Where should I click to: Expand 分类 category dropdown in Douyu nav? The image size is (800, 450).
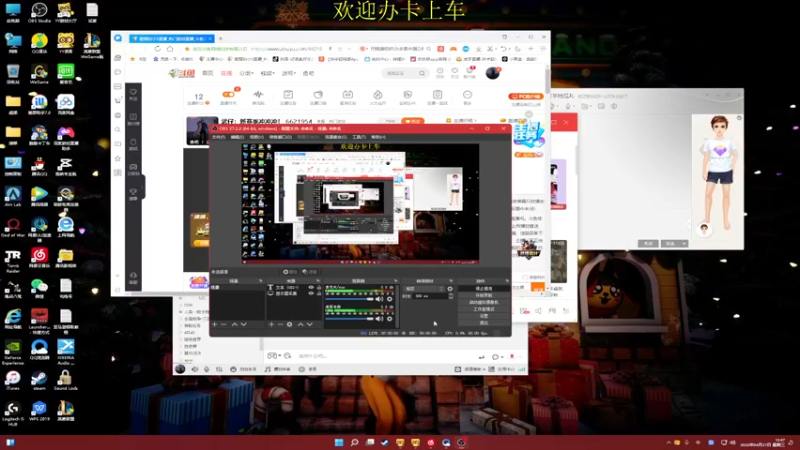click(x=246, y=73)
